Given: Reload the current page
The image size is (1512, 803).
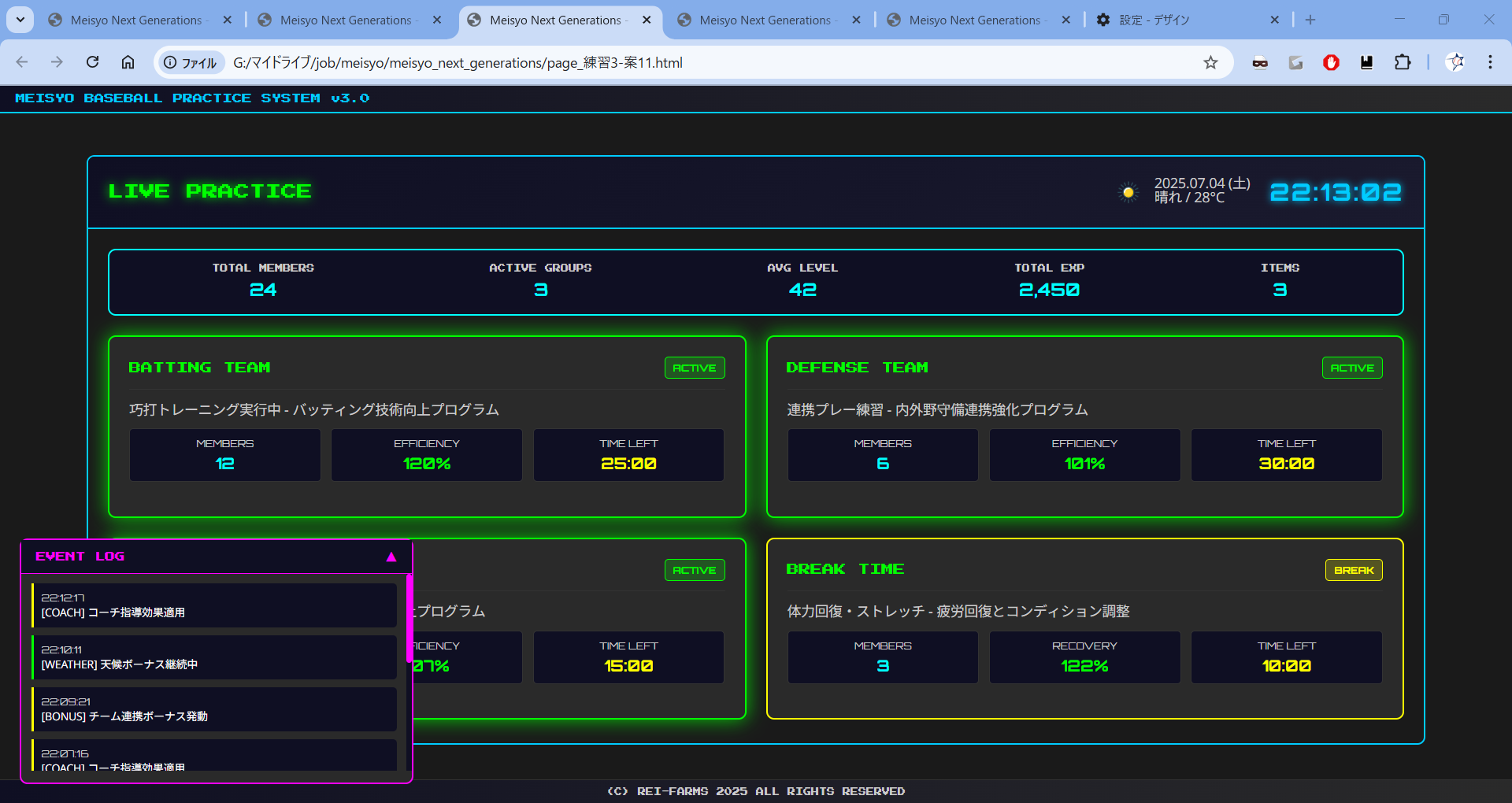Looking at the screenshot, I should (x=93, y=62).
